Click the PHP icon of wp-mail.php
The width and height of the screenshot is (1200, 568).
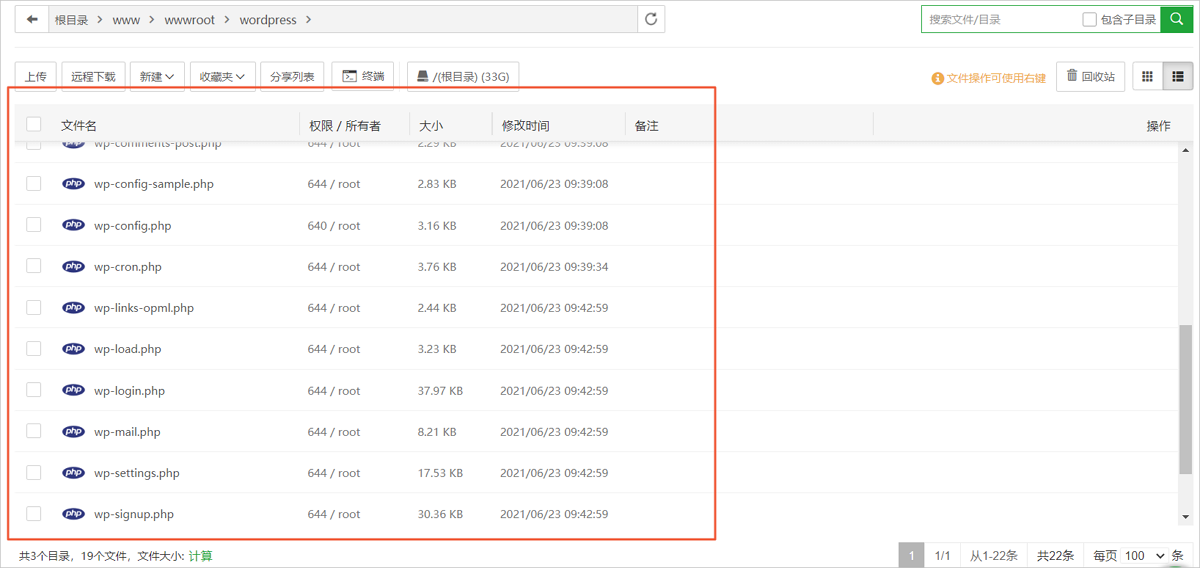pyautogui.click(x=73, y=432)
